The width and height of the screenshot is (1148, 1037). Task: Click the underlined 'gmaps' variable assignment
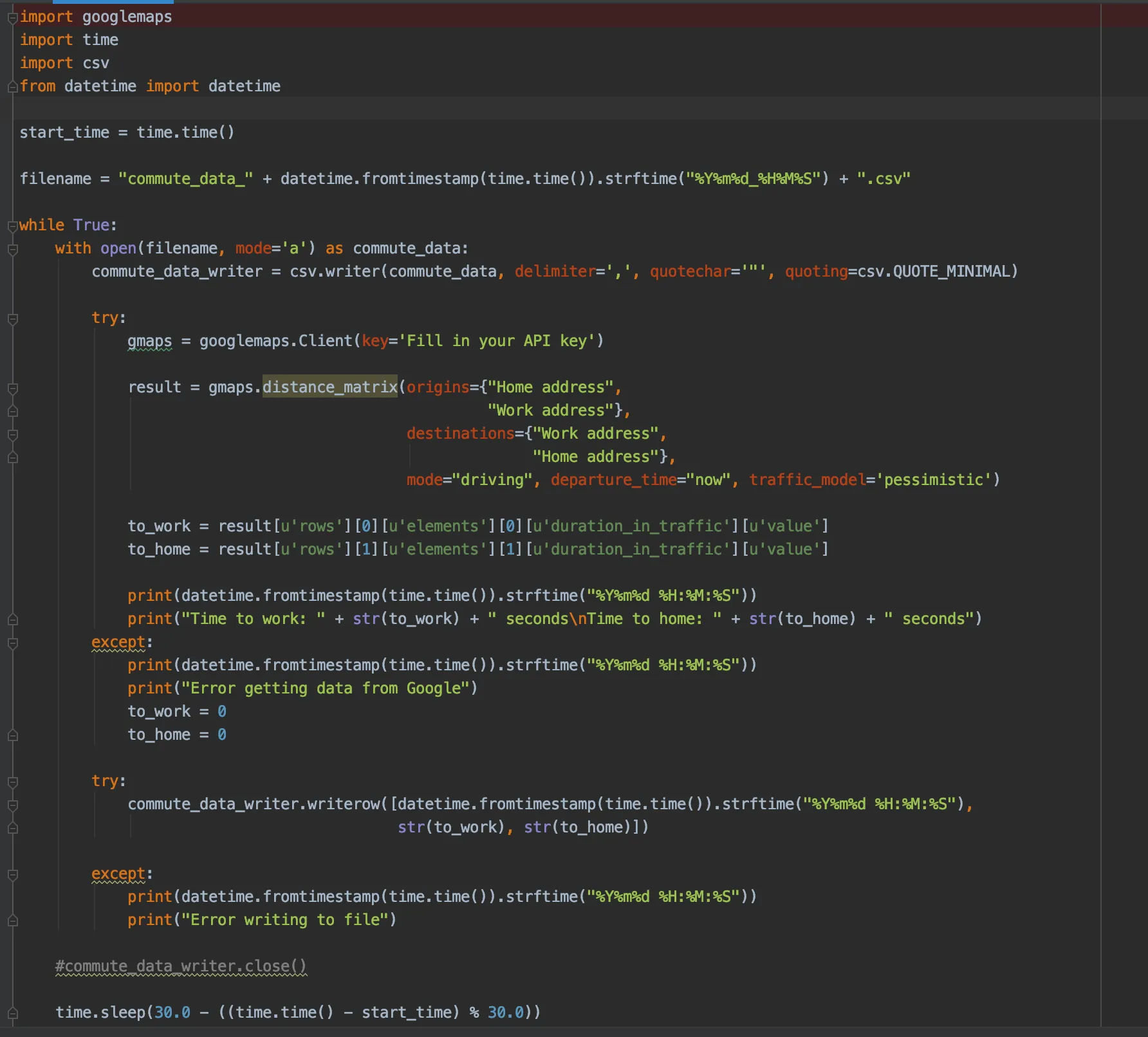(149, 341)
